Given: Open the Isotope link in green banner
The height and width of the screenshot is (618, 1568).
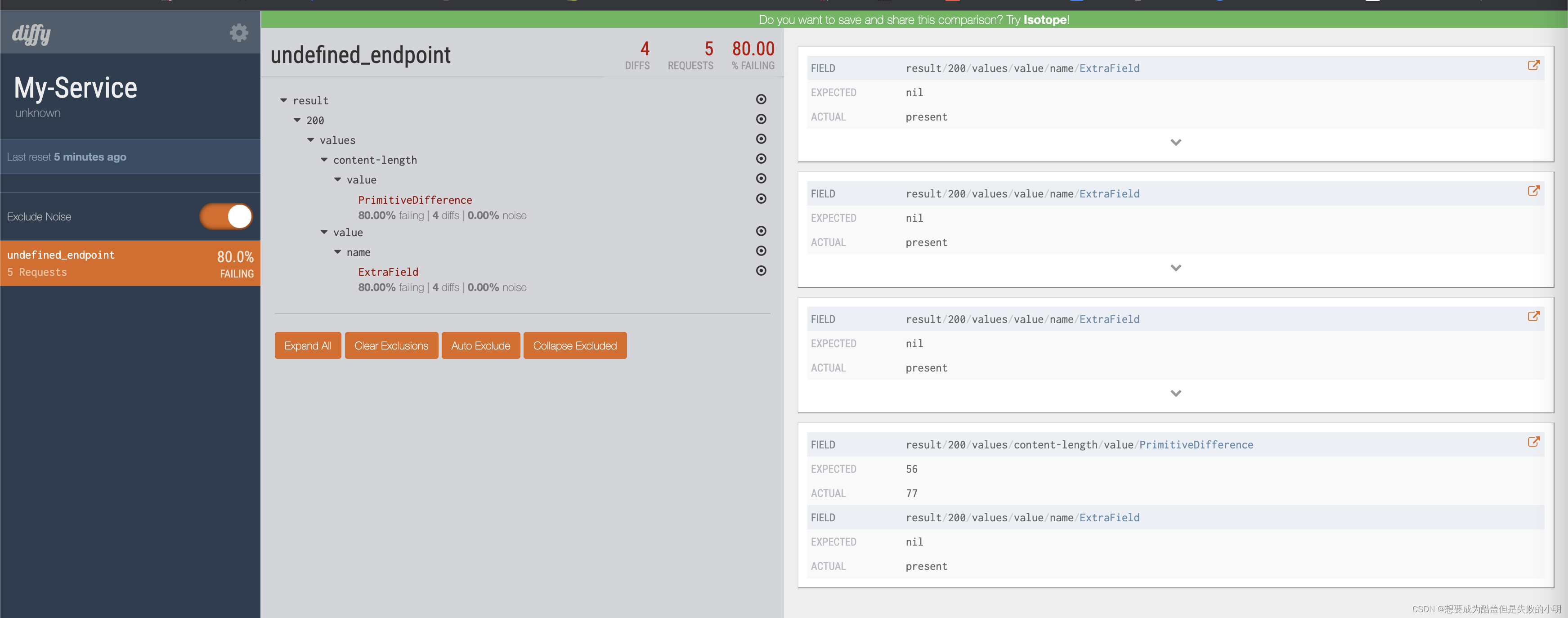Looking at the screenshot, I should coord(1045,19).
